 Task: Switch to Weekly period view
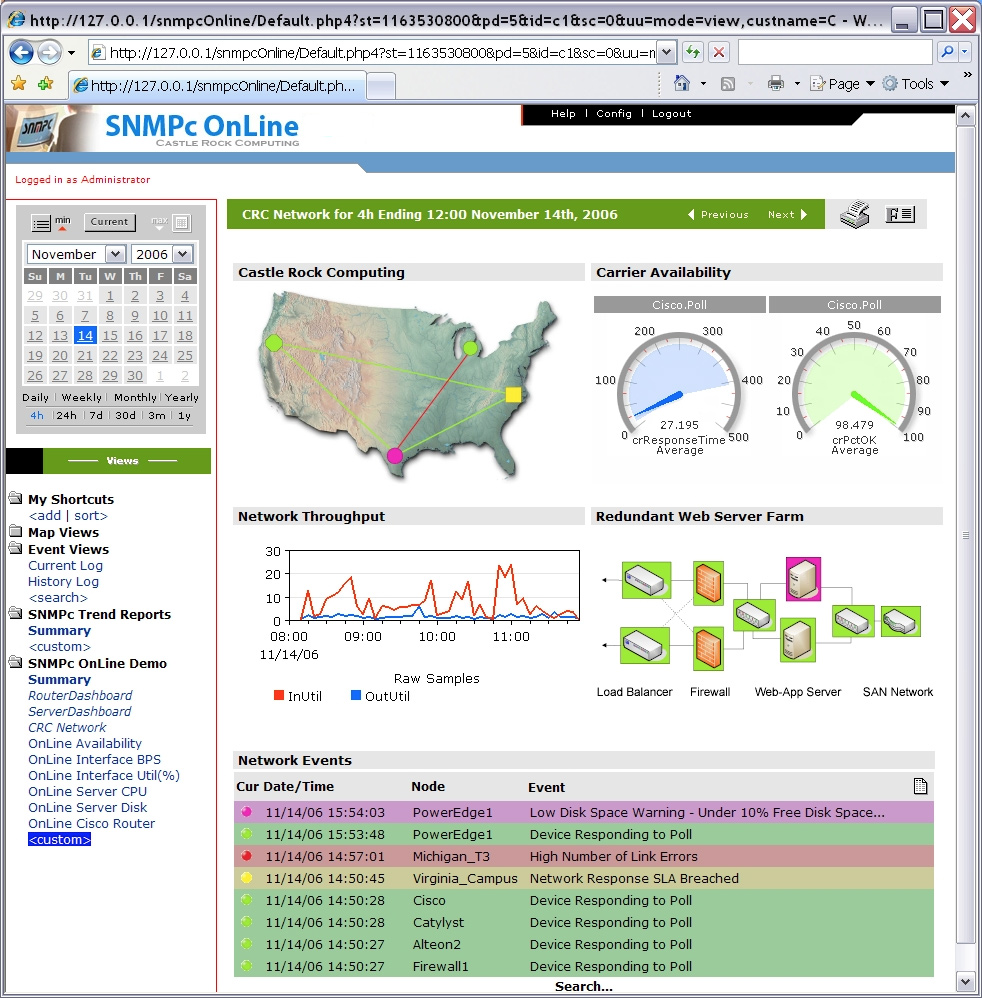click(81, 397)
